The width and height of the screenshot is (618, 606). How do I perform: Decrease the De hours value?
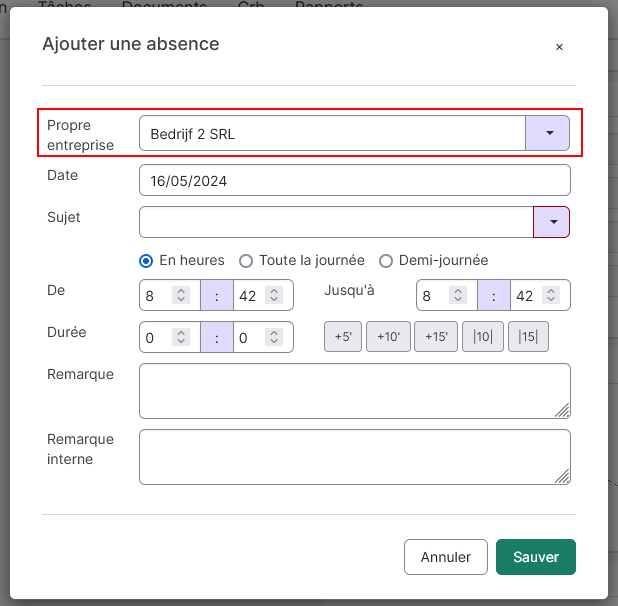click(x=181, y=299)
